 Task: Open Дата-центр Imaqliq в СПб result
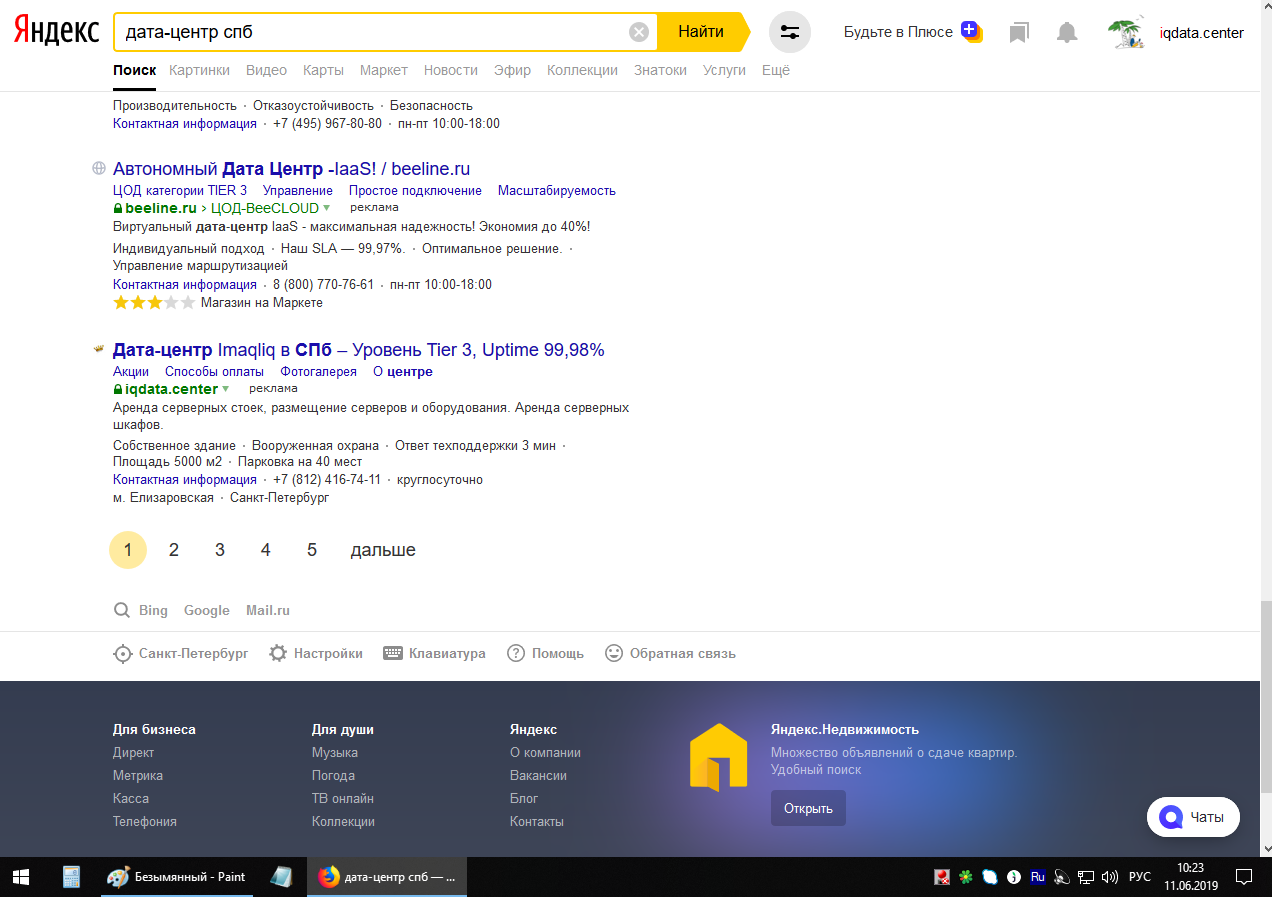pos(359,350)
